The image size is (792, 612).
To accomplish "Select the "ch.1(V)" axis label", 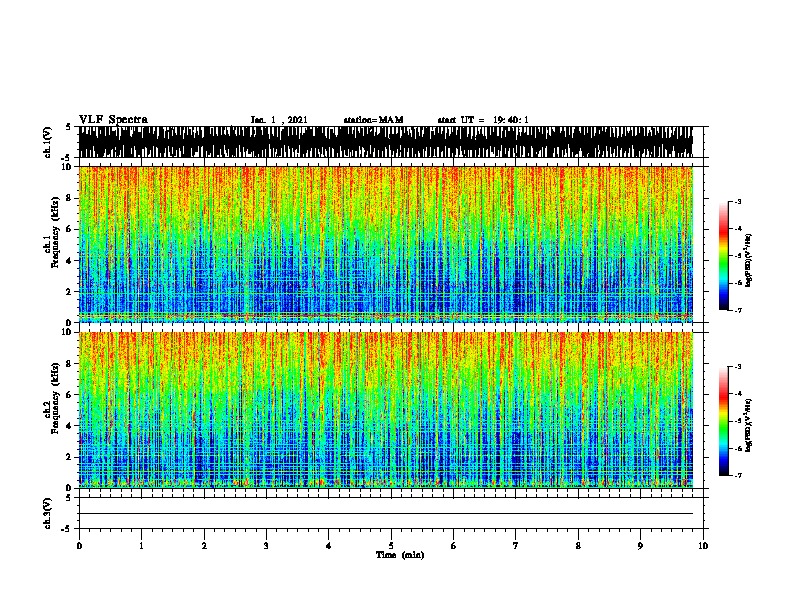I will 48,142.
